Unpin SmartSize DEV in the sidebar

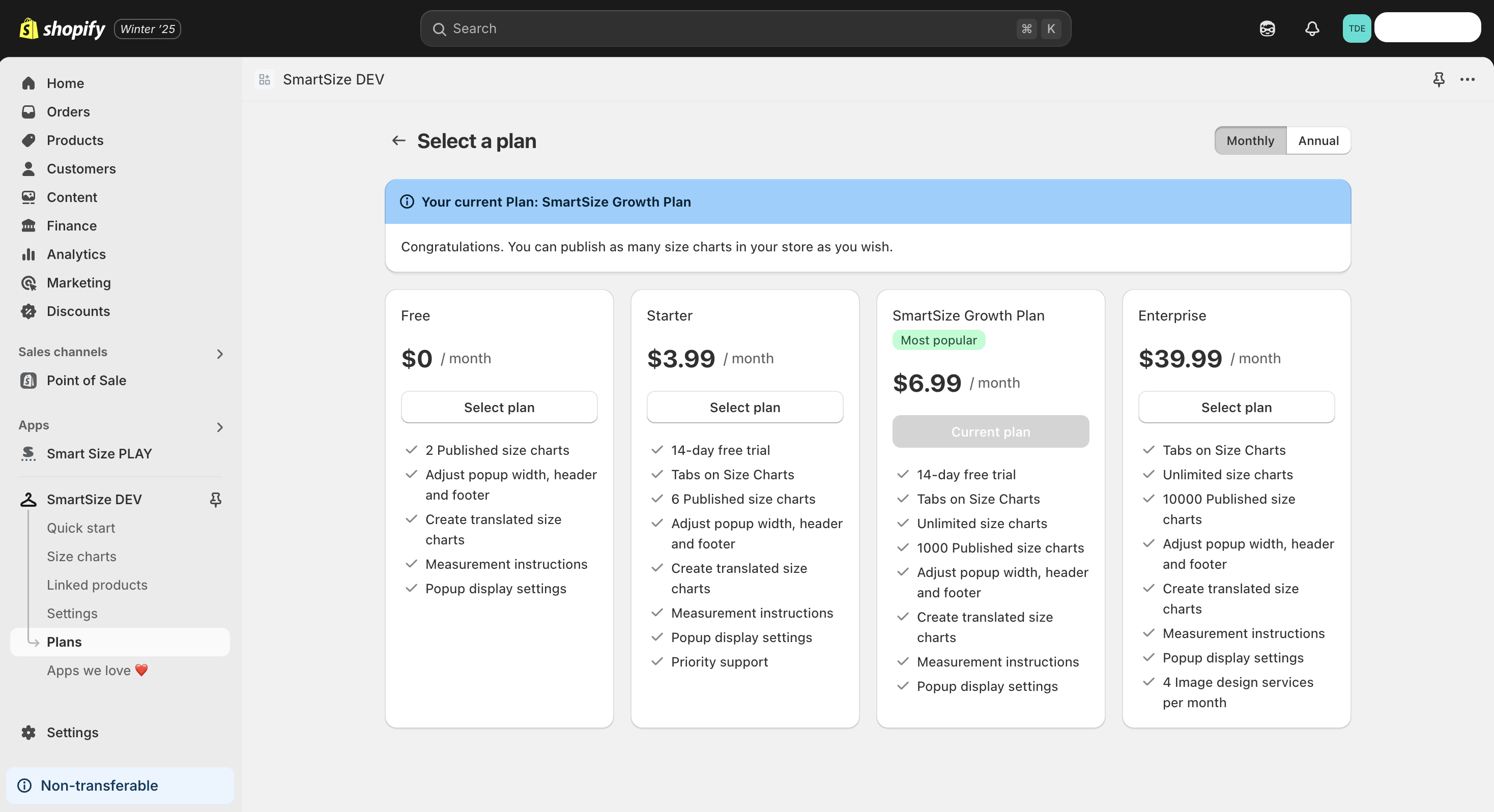pyautogui.click(x=216, y=499)
